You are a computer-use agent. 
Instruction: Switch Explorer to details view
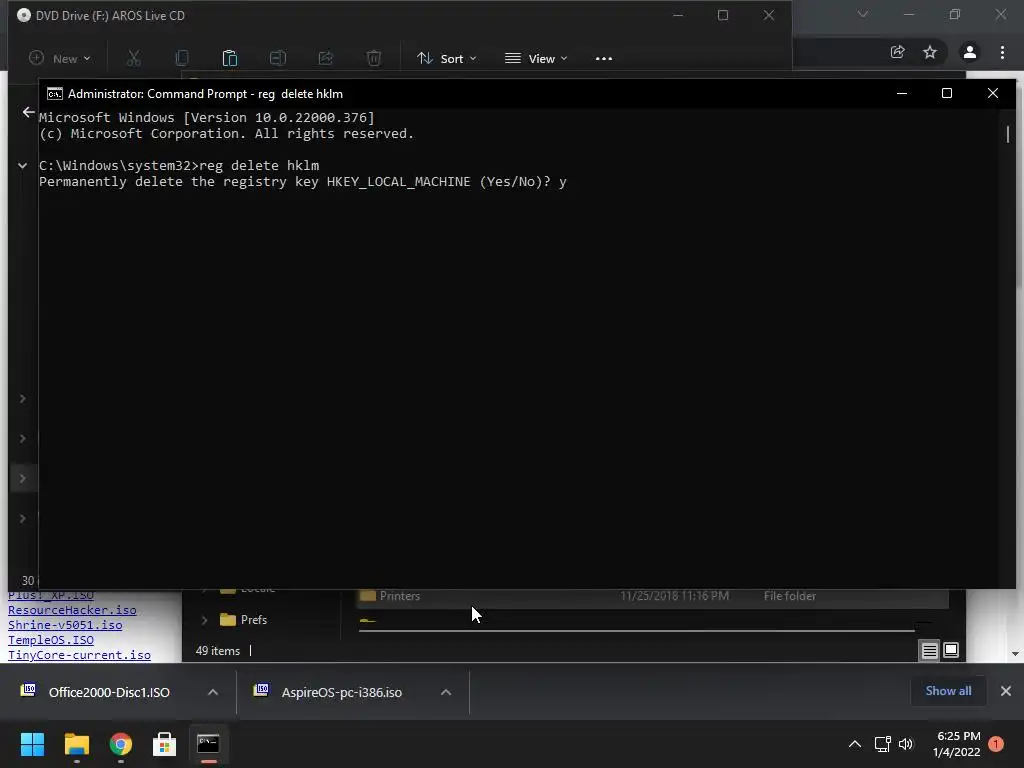click(929, 650)
